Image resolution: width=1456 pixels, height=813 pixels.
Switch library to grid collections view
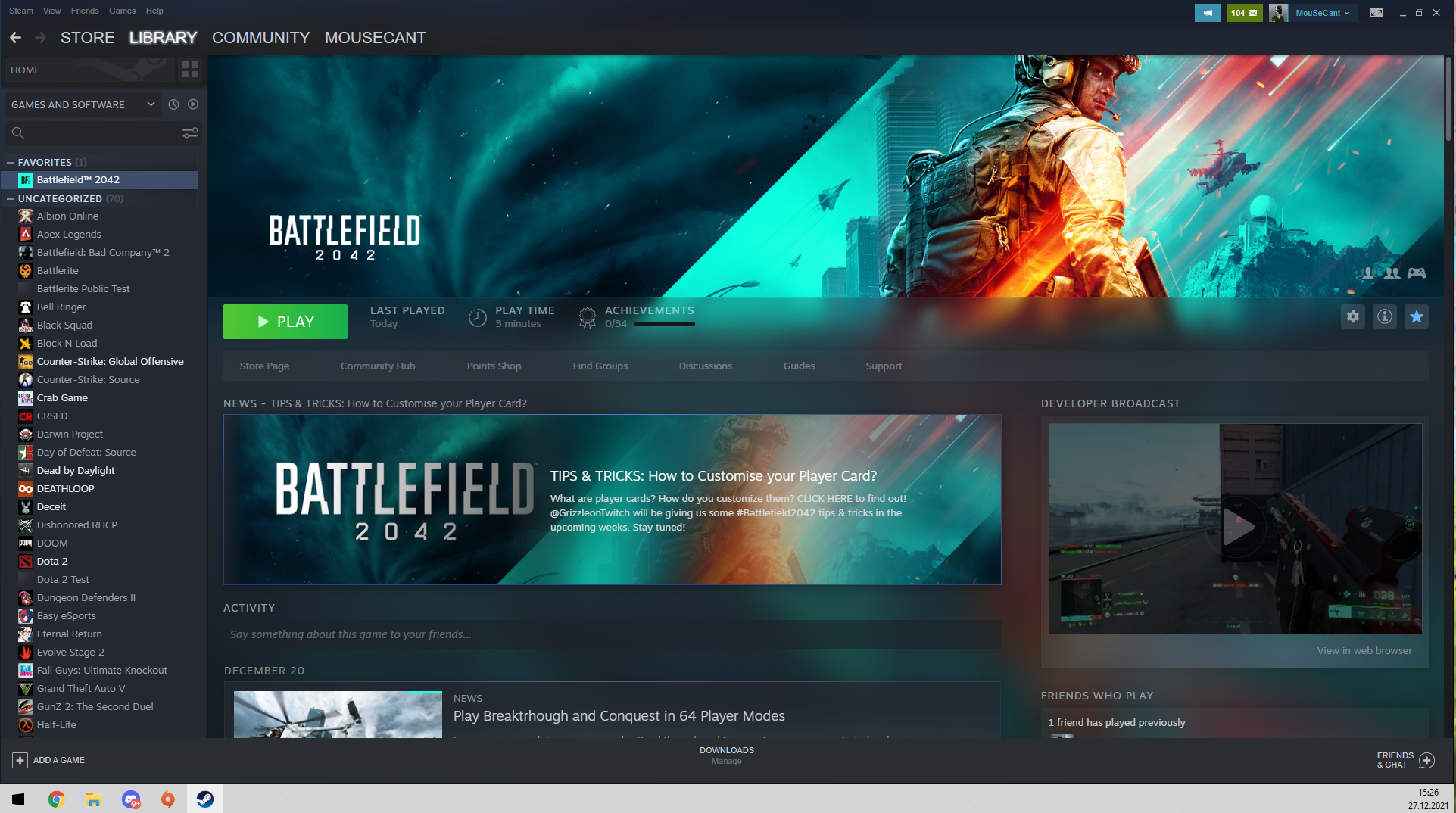pyautogui.click(x=189, y=70)
